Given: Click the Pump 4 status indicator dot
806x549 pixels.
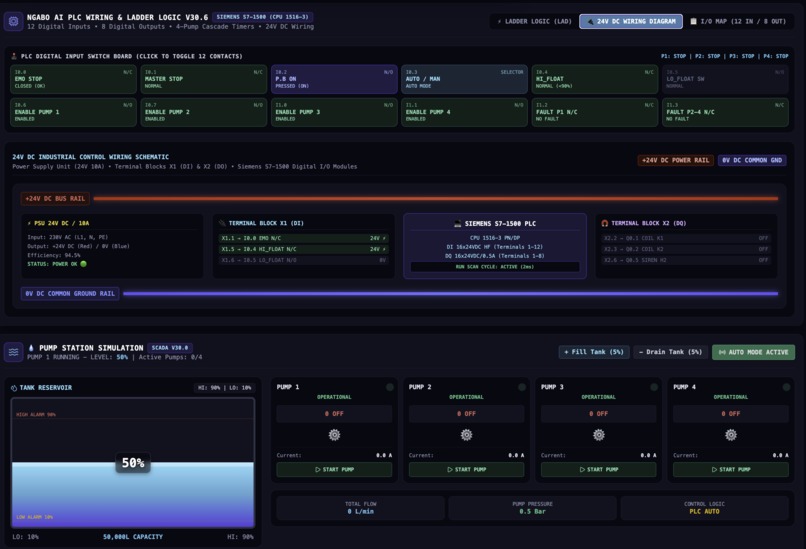Looking at the screenshot, I should click(x=786, y=387).
